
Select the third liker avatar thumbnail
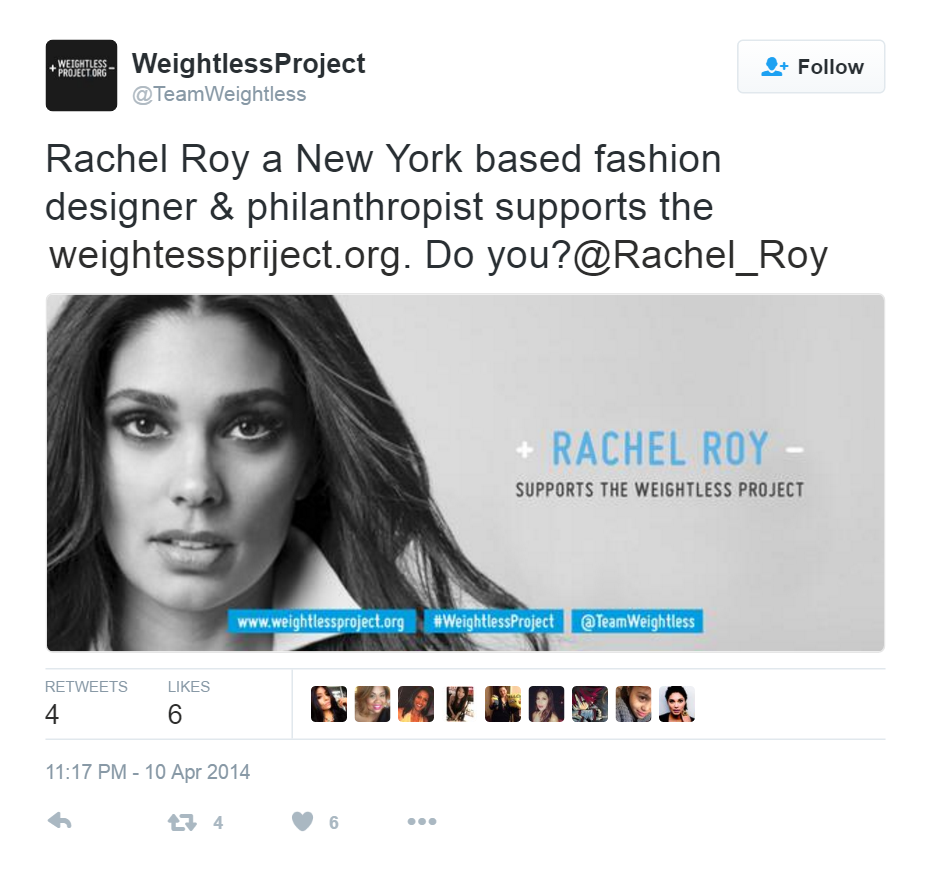(416, 704)
